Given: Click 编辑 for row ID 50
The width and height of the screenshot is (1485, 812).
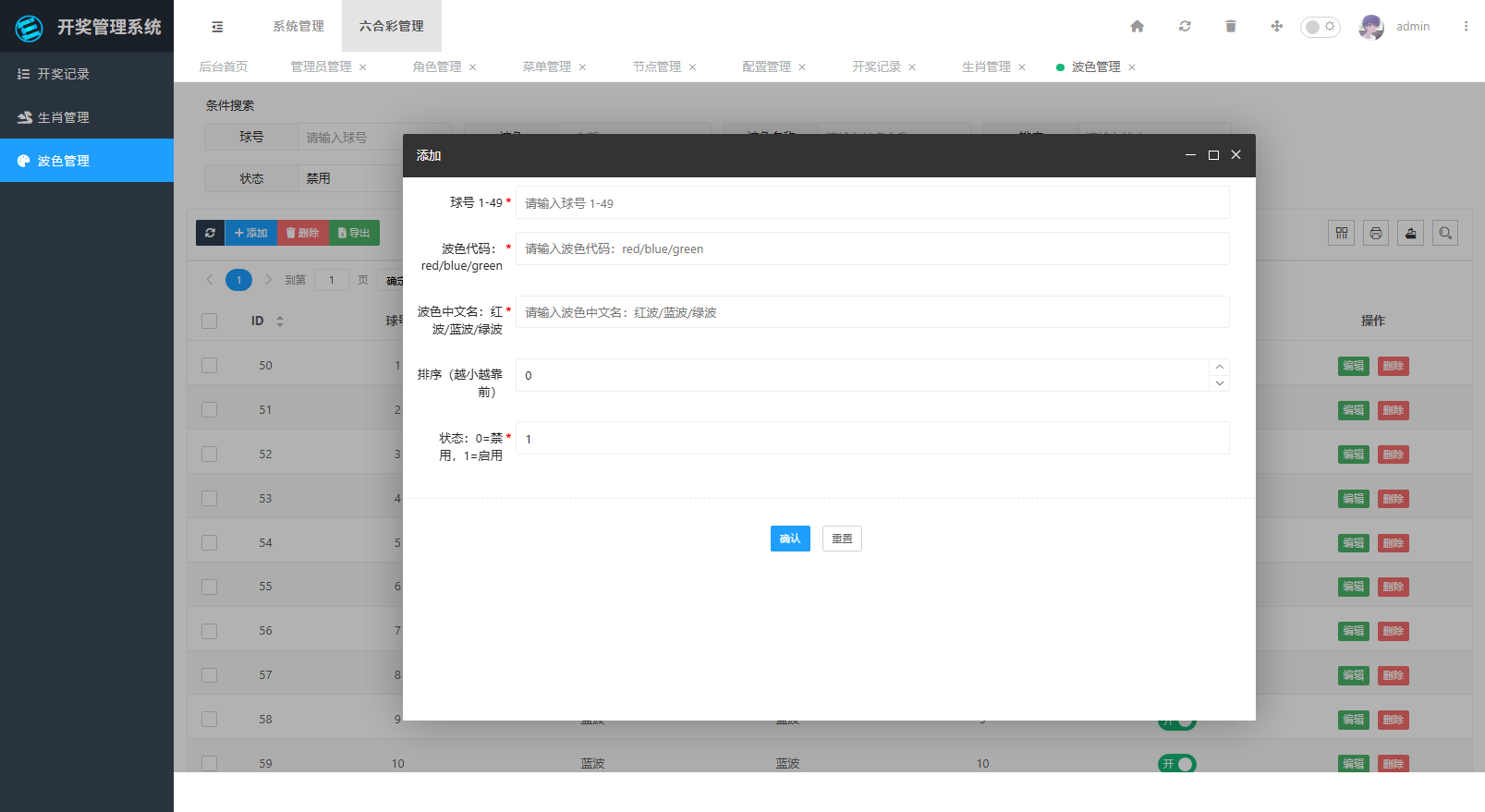Looking at the screenshot, I should coord(1354,366).
